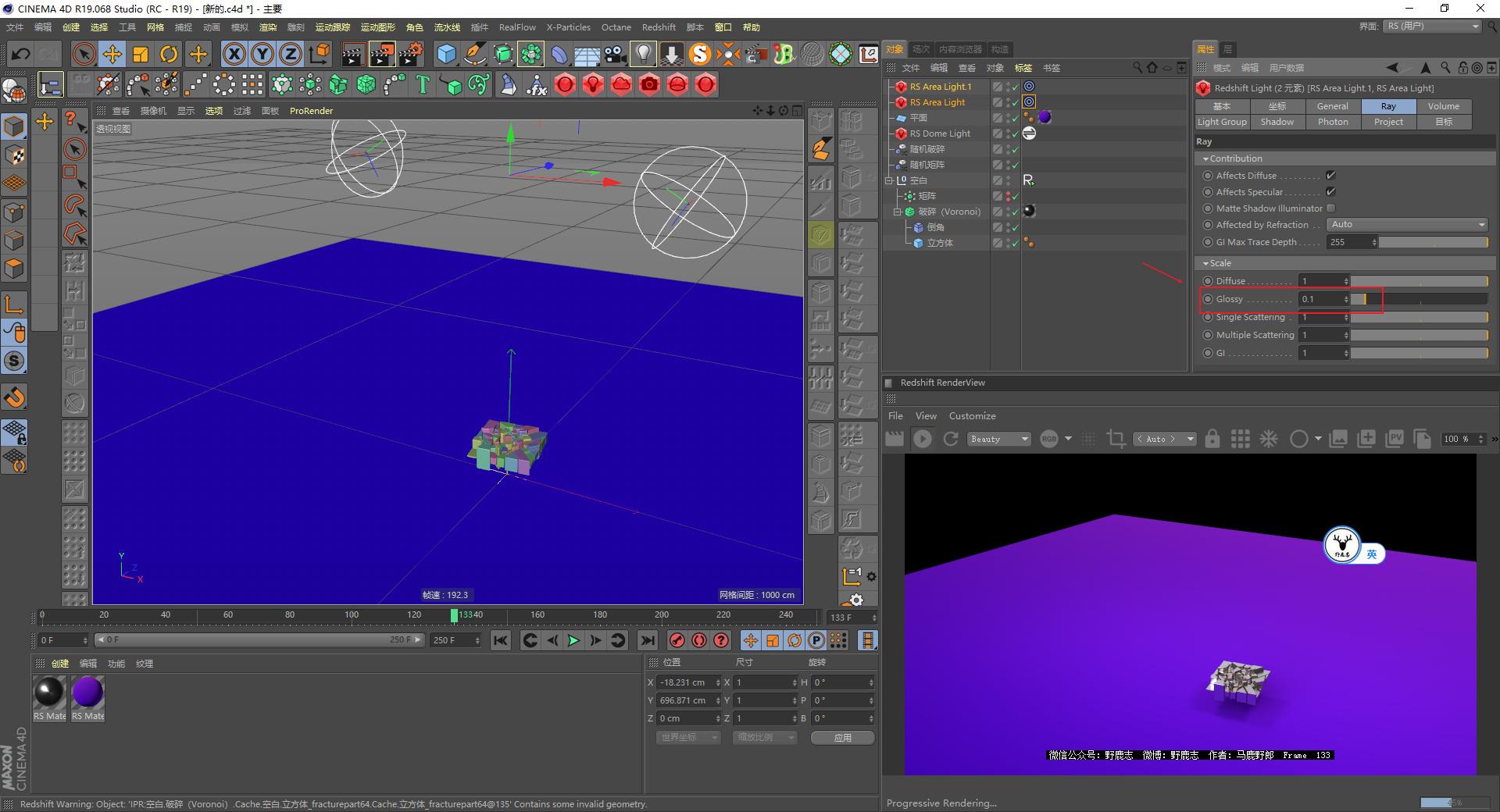Select the Scale tool

coord(141,55)
